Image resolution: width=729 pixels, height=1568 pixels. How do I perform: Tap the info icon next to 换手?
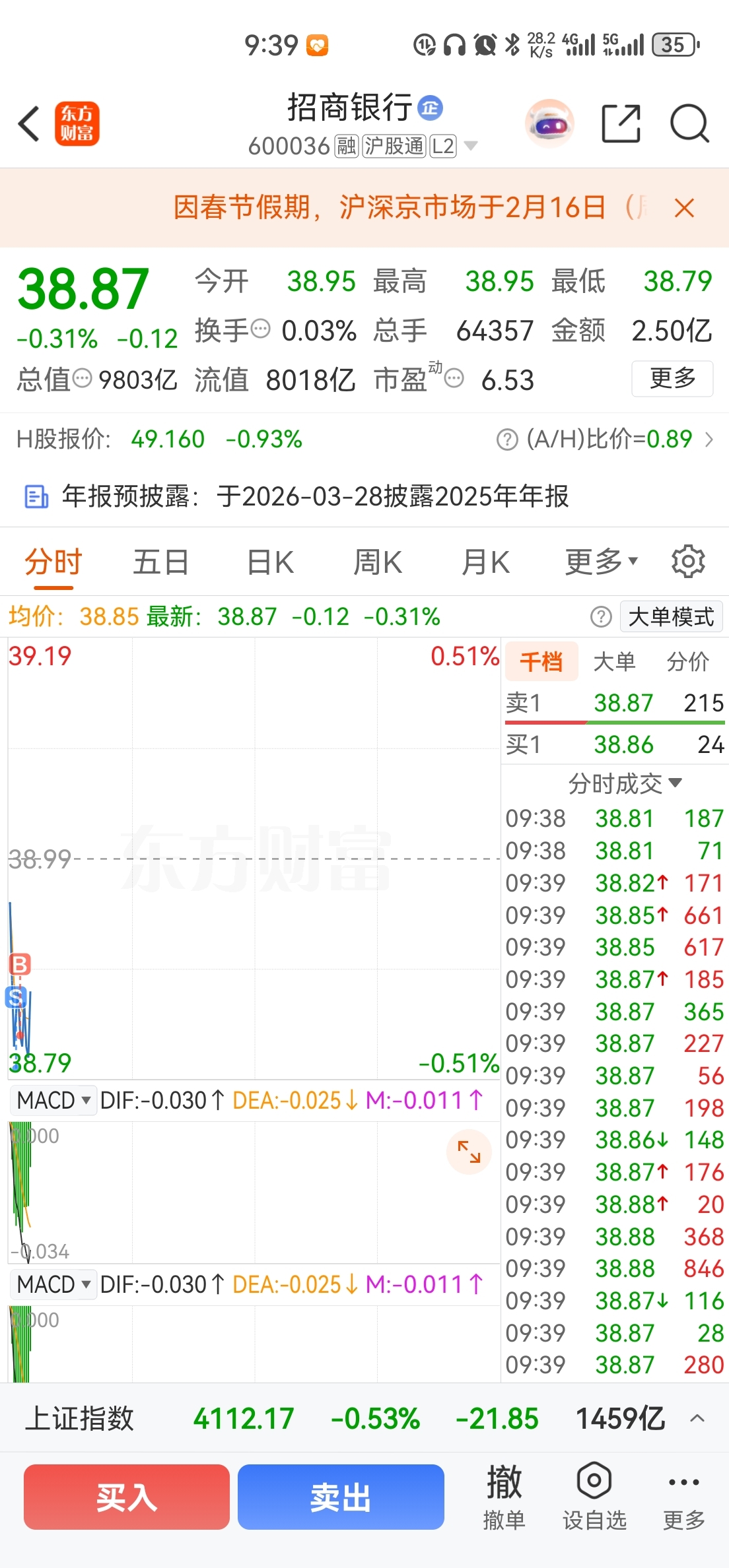click(x=261, y=328)
